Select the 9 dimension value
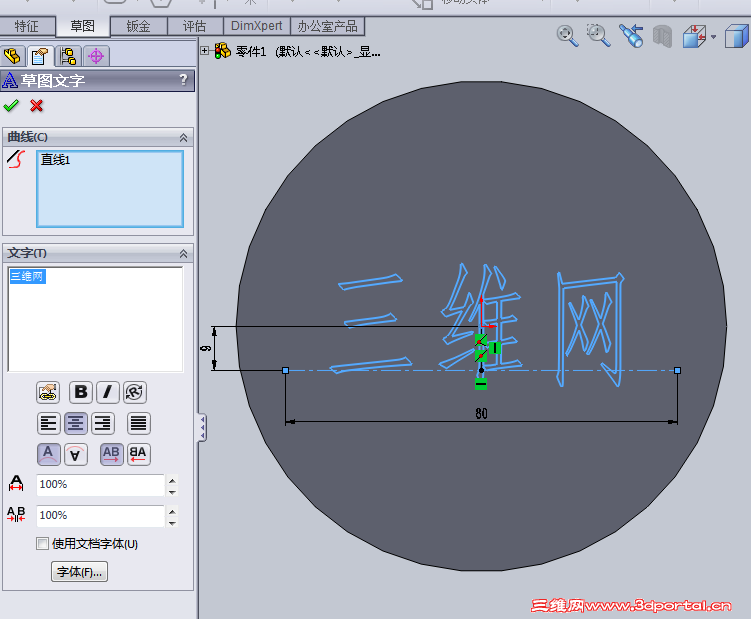 point(206,348)
